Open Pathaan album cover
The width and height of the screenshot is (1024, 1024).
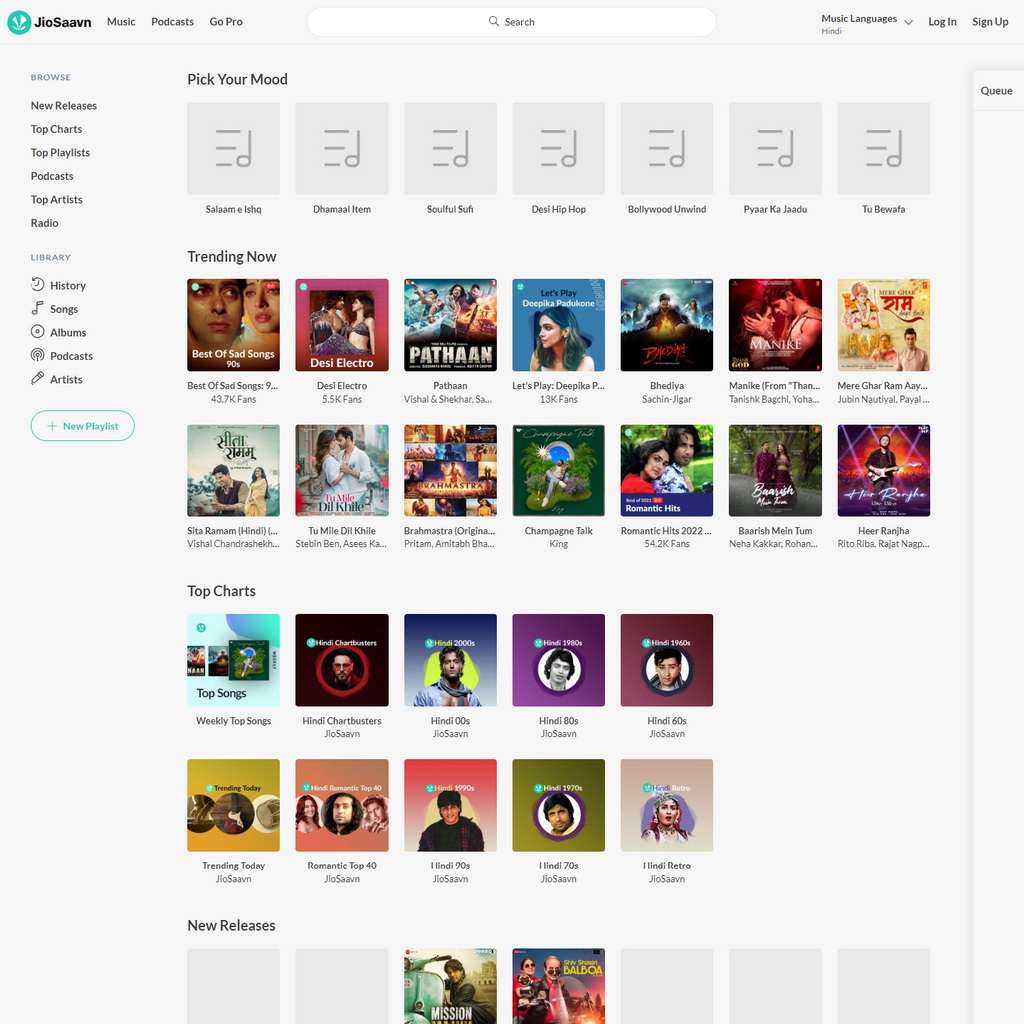coord(450,325)
